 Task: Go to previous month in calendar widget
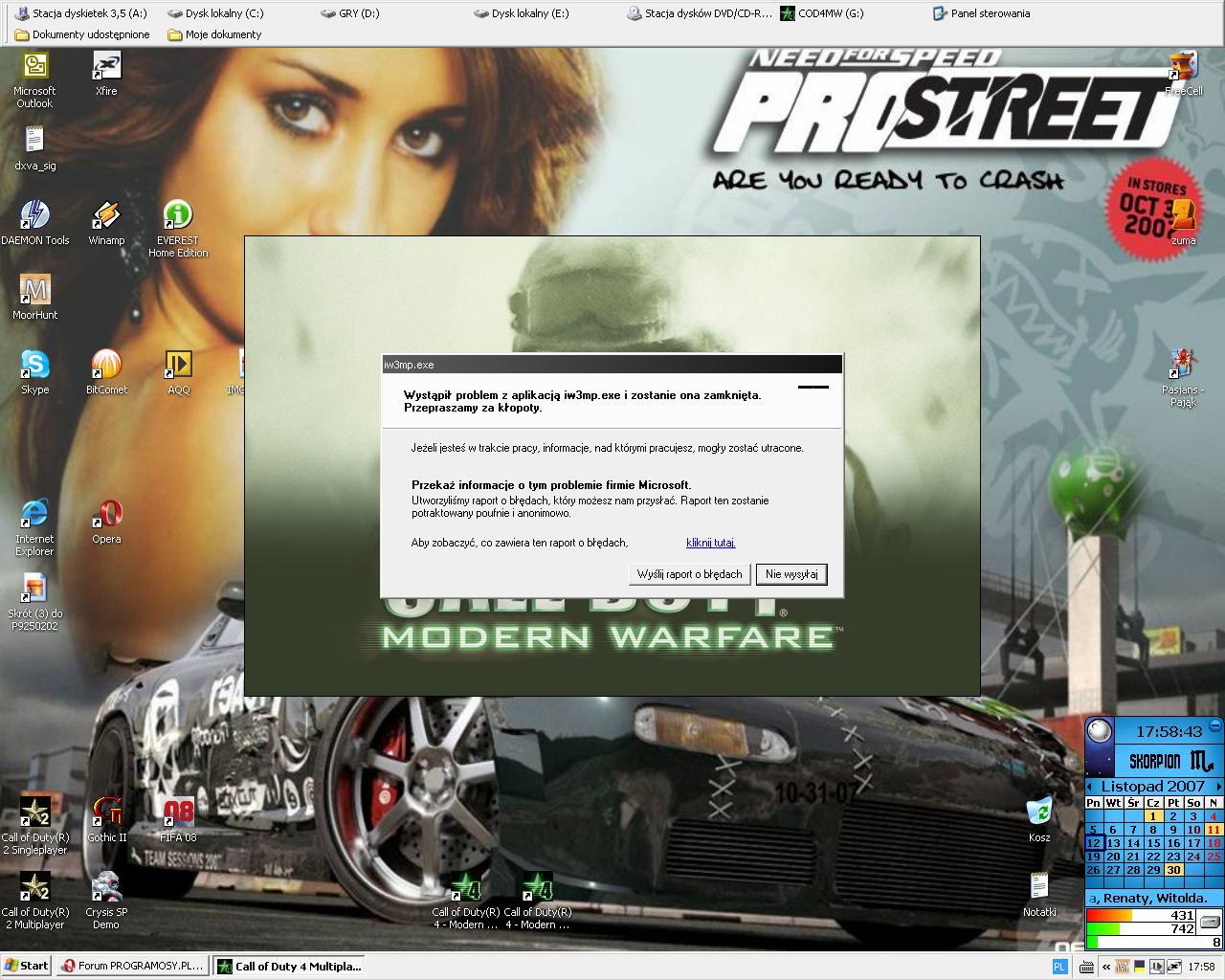(1090, 786)
